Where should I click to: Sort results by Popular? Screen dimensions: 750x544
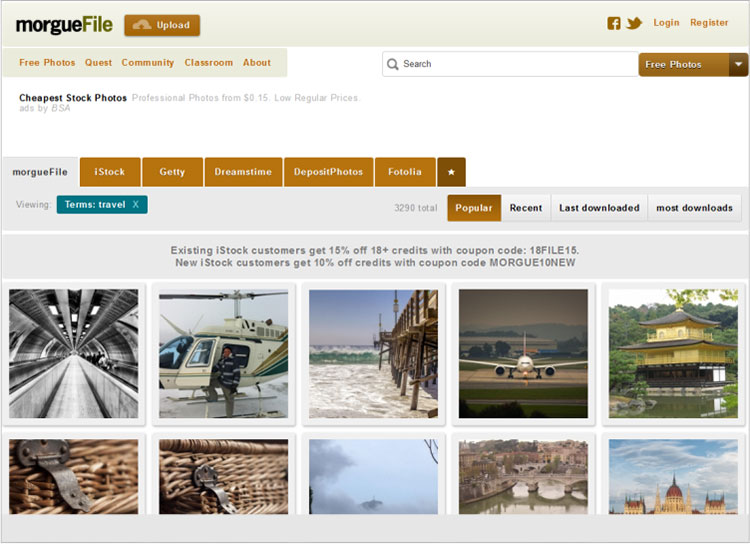(x=474, y=208)
